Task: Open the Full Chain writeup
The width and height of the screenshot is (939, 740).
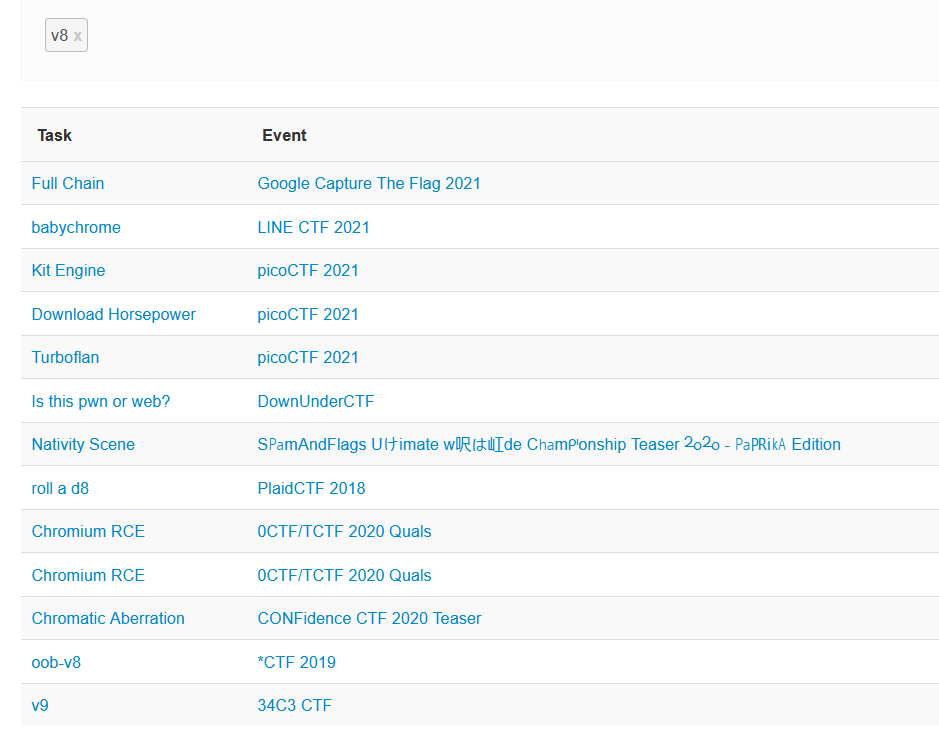Action: (67, 183)
